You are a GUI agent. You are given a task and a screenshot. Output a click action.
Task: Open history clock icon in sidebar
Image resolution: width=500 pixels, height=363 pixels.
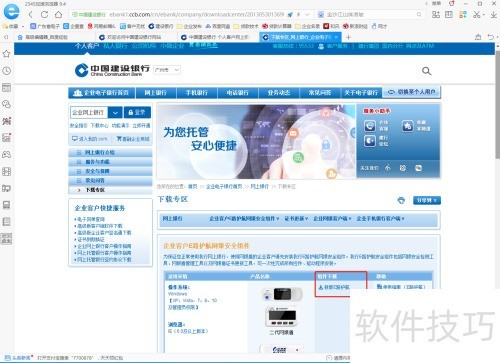(6, 71)
